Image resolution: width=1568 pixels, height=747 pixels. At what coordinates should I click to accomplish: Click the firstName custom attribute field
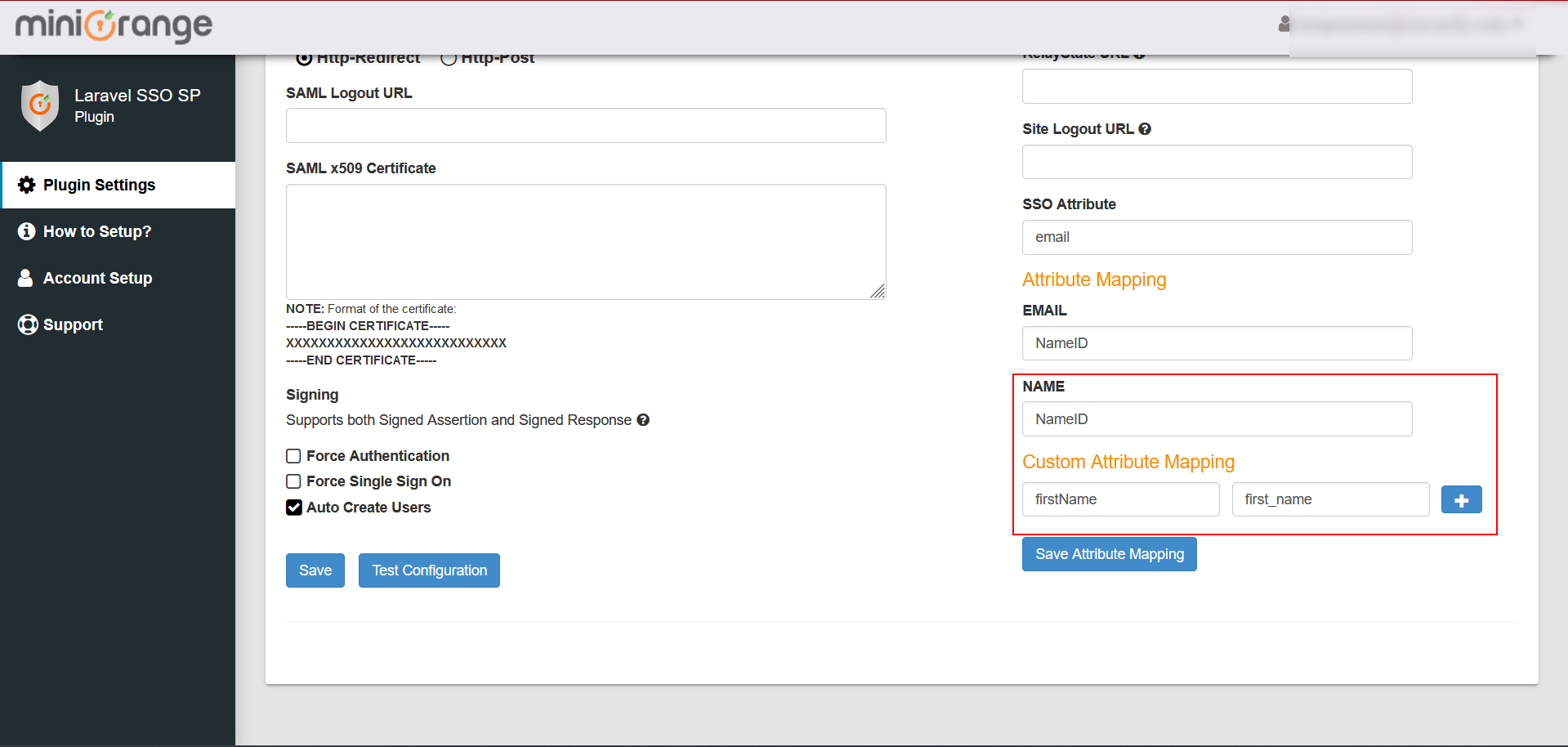(1121, 499)
